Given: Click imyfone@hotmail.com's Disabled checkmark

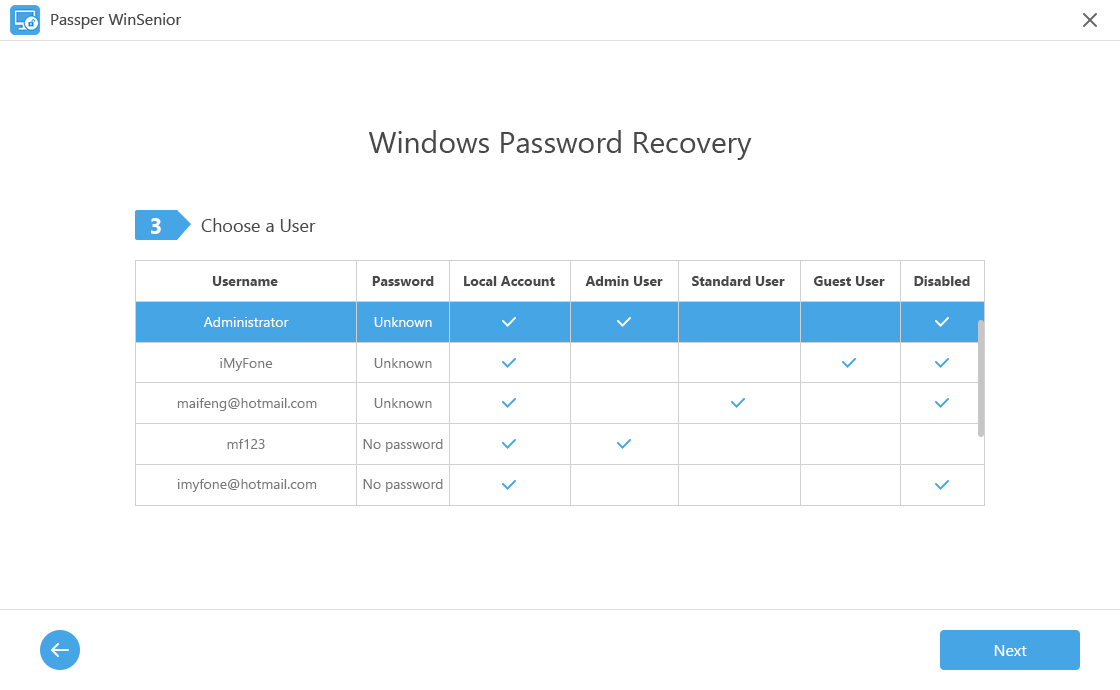Looking at the screenshot, I should [941, 485].
